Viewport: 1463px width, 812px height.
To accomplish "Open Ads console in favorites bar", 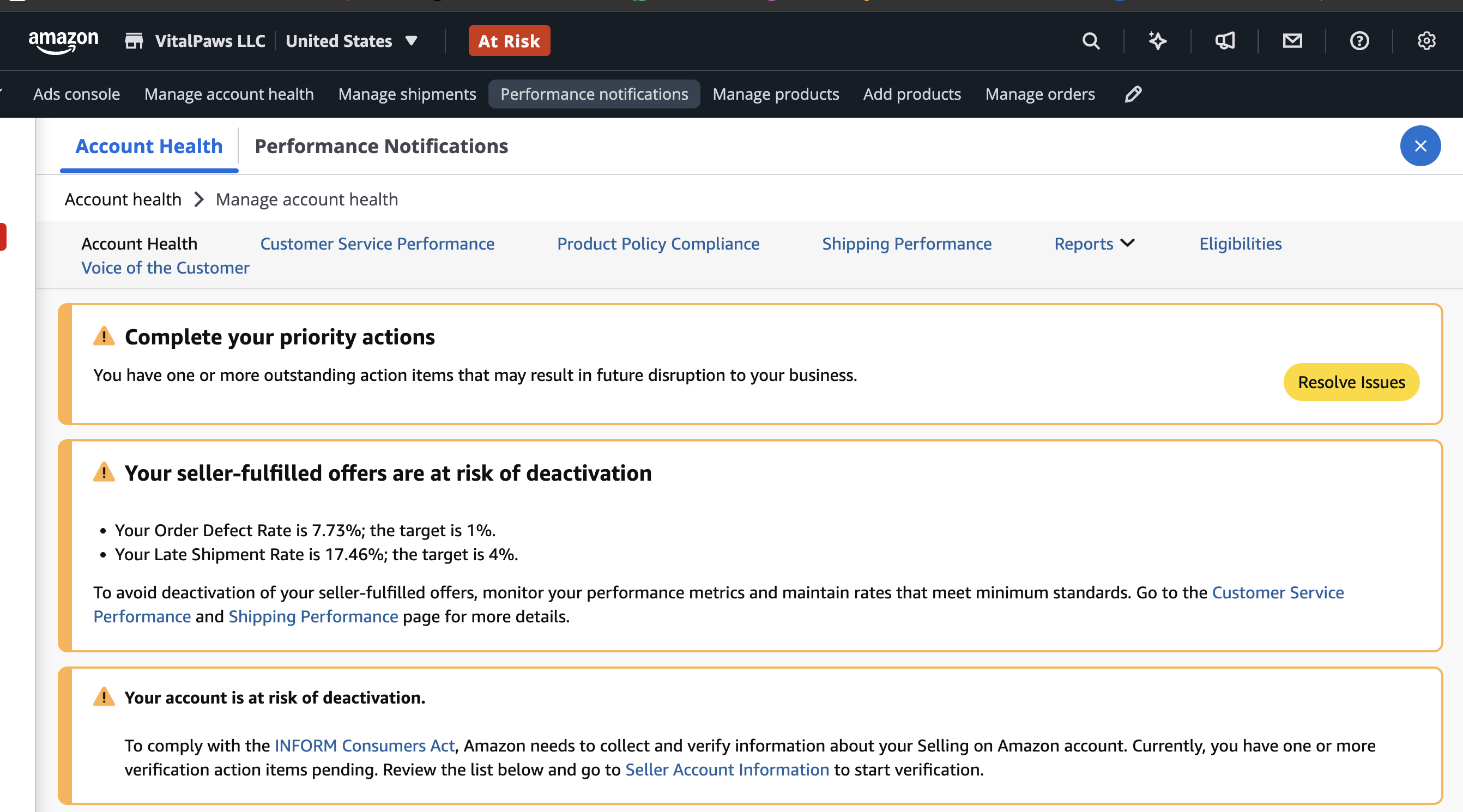I will [x=77, y=94].
